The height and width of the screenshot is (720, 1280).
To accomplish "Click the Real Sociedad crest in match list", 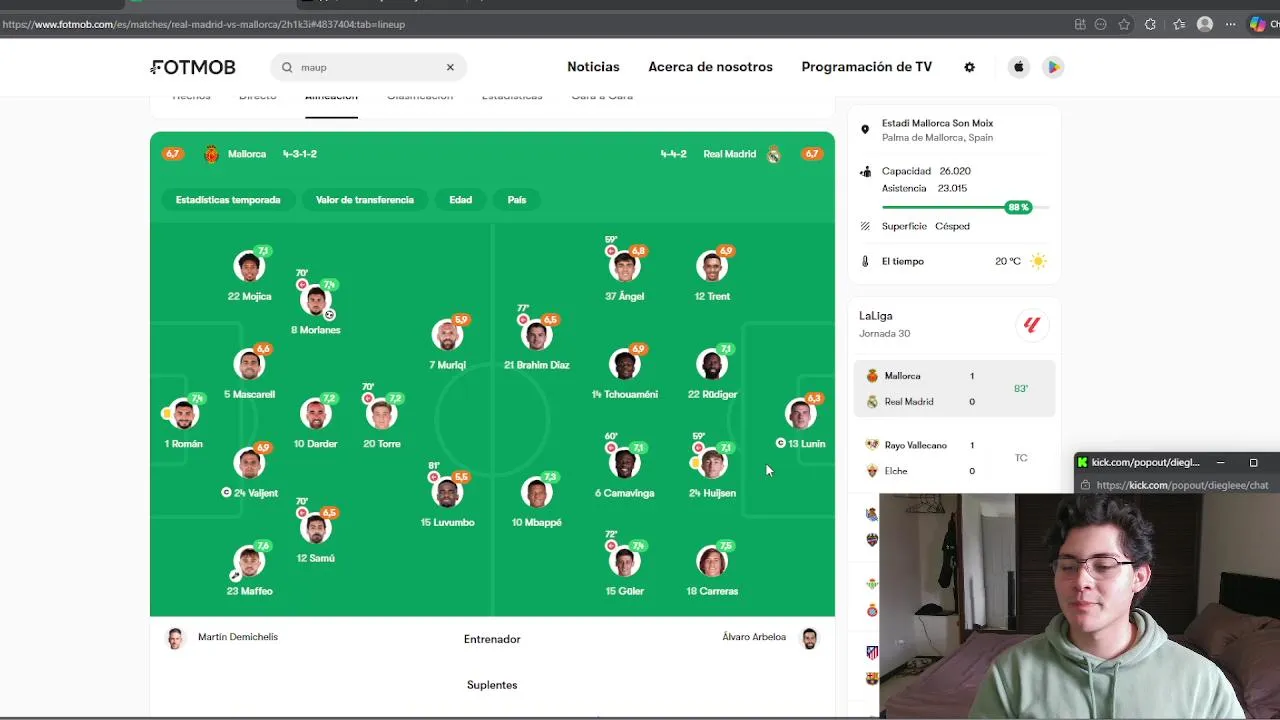I will [x=872, y=514].
